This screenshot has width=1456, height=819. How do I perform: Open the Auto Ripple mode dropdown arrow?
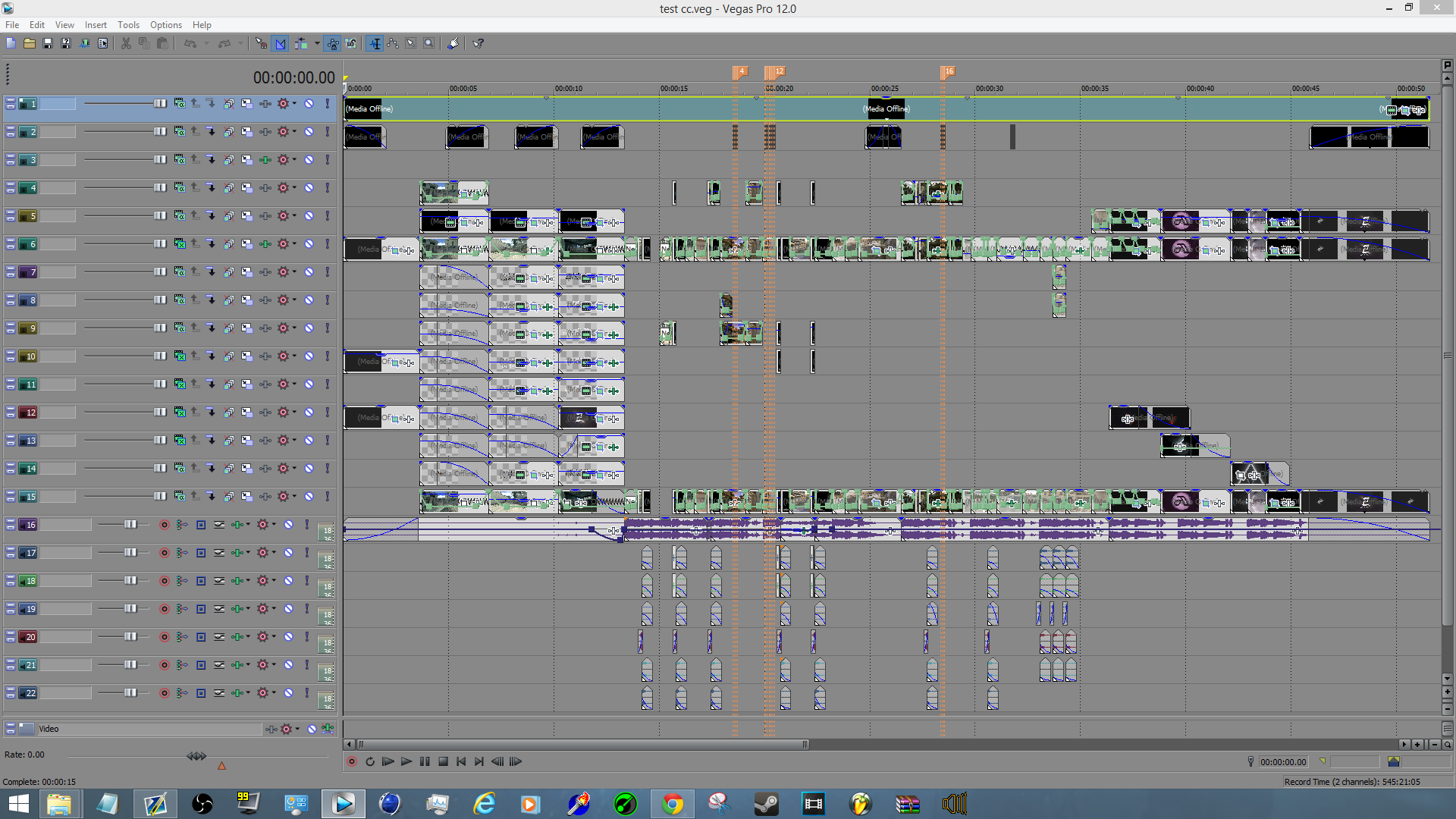[317, 43]
